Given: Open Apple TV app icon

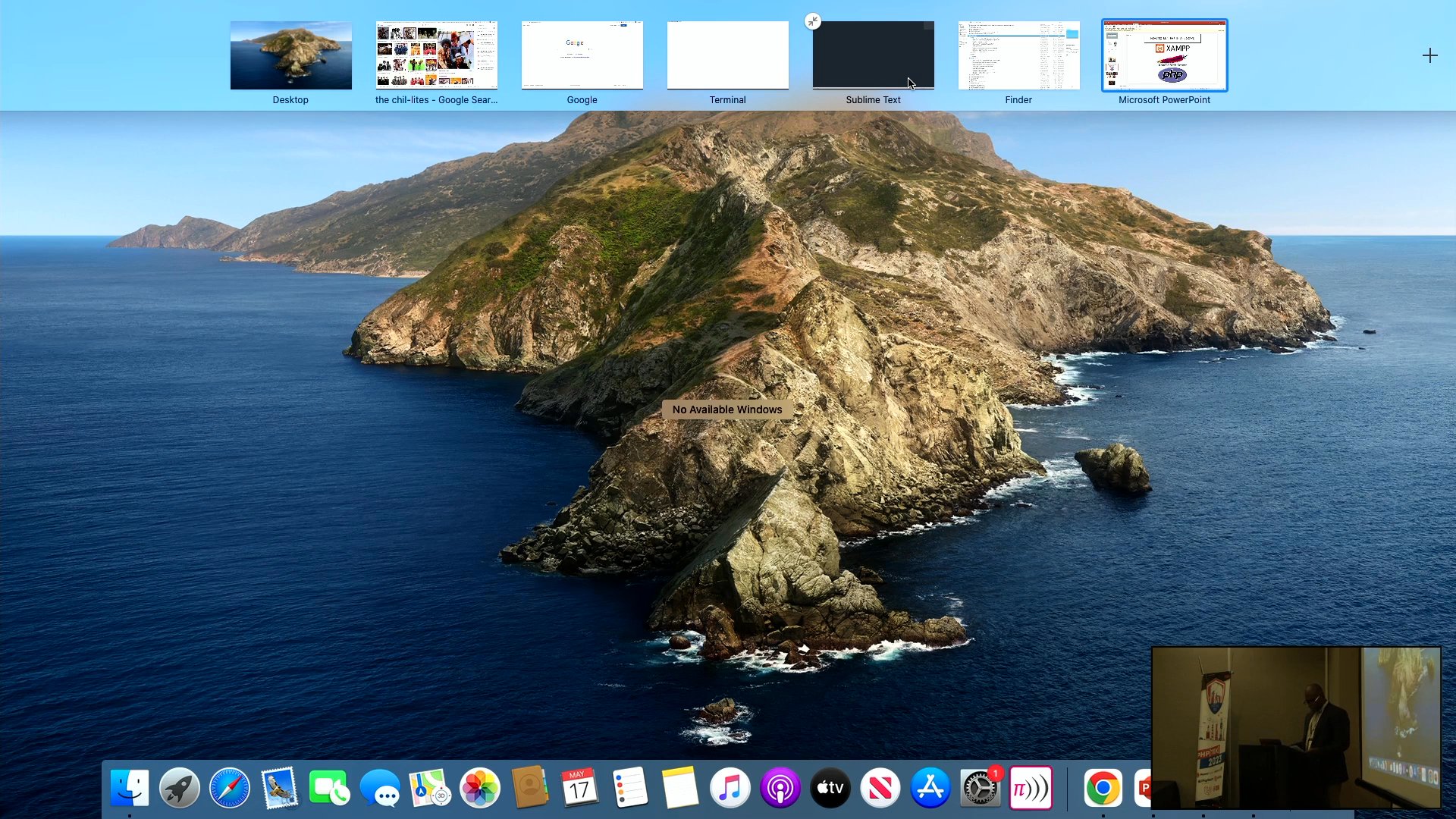Looking at the screenshot, I should coord(830,788).
